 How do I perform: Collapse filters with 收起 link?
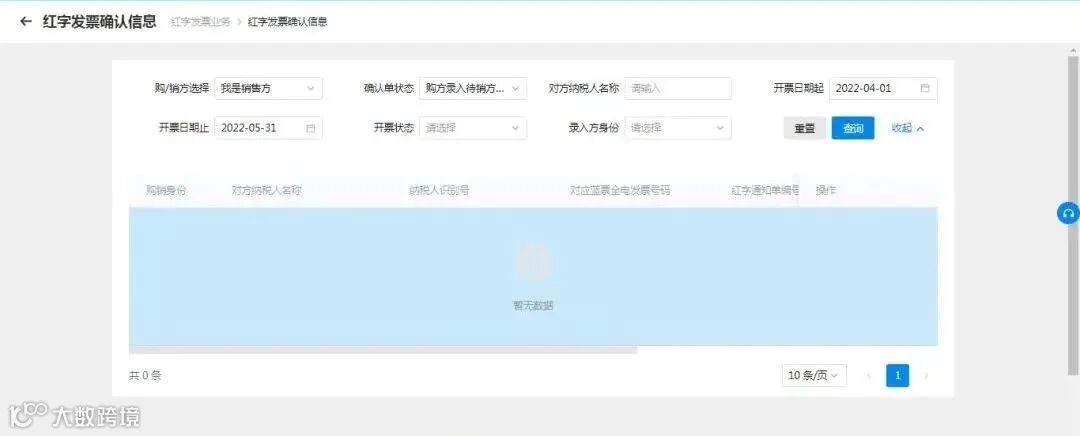pyautogui.click(x=908, y=128)
